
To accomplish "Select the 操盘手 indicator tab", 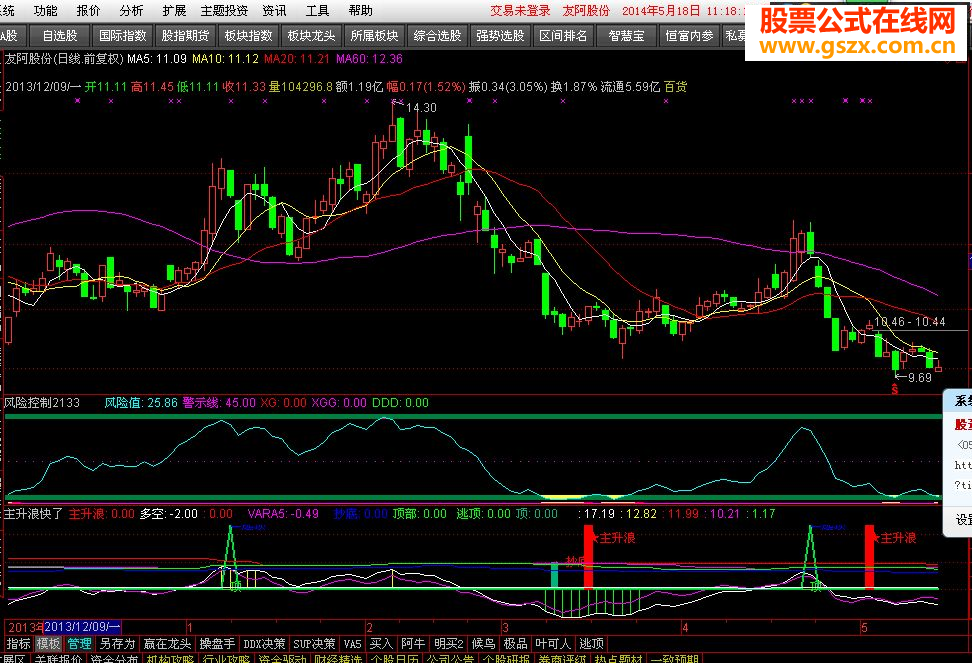I will 217,644.
